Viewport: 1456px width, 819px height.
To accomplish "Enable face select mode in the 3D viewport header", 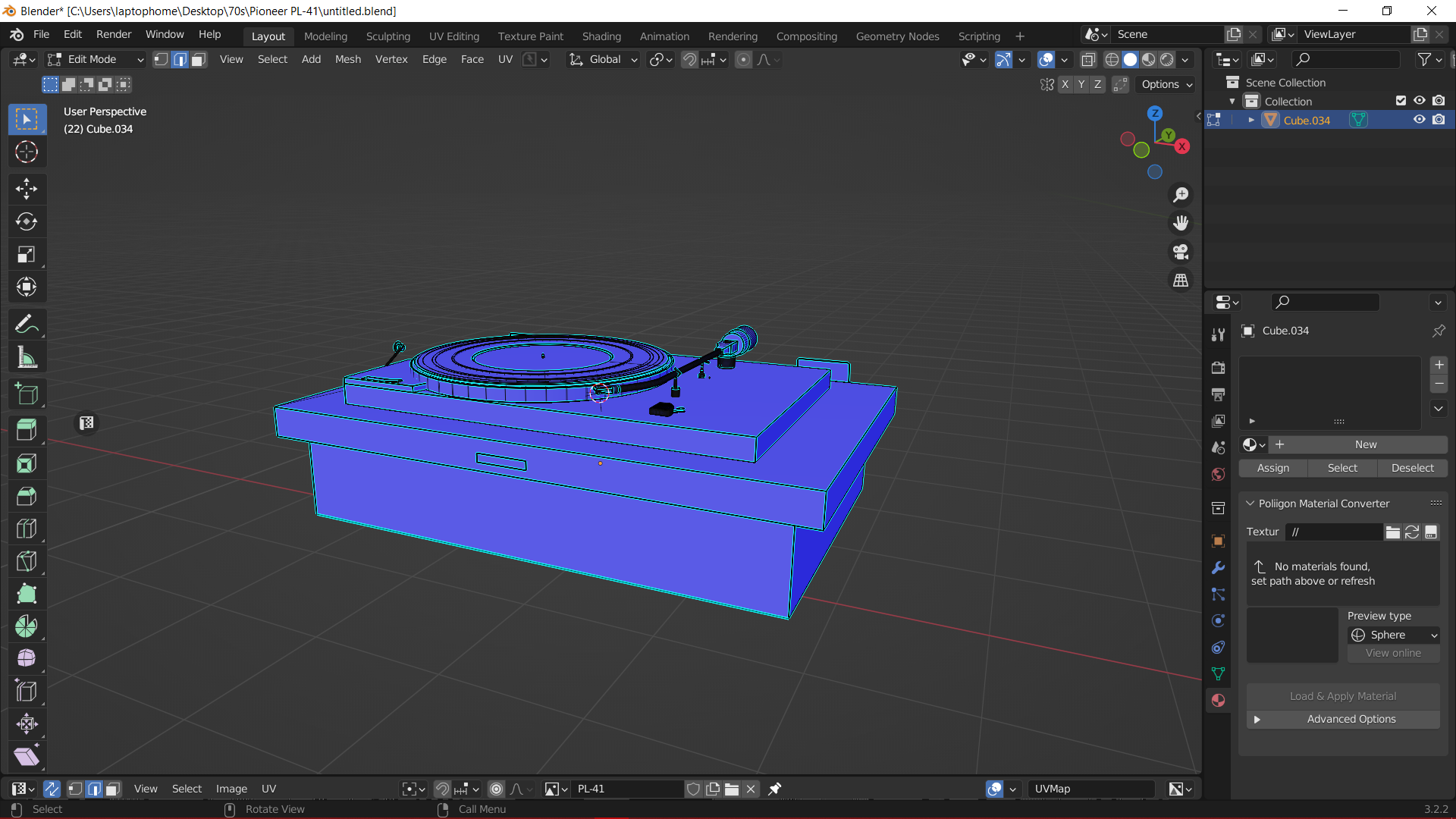I will click(198, 59).
